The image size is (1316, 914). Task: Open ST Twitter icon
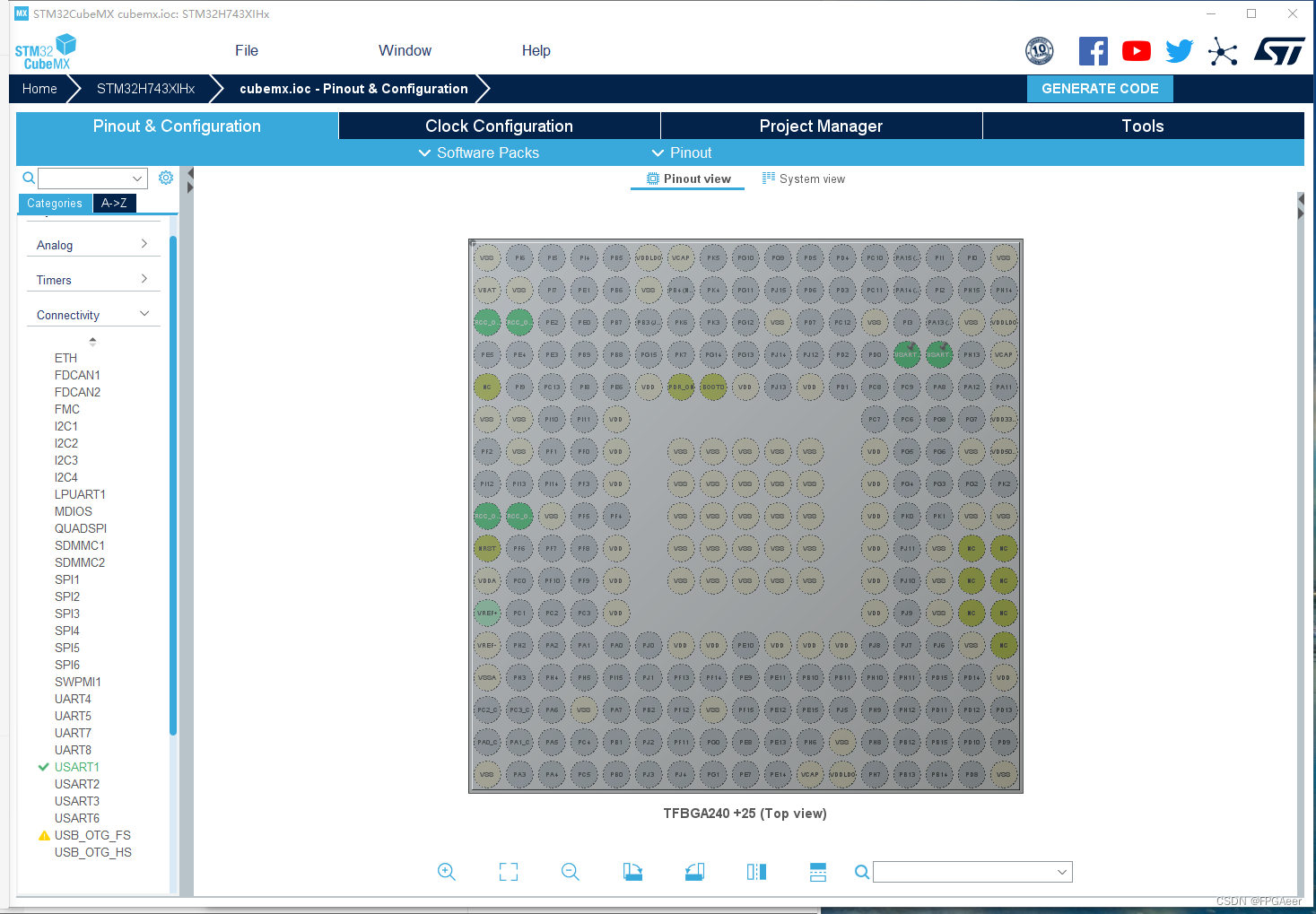pyautogui.click(x=1180, y=51)
